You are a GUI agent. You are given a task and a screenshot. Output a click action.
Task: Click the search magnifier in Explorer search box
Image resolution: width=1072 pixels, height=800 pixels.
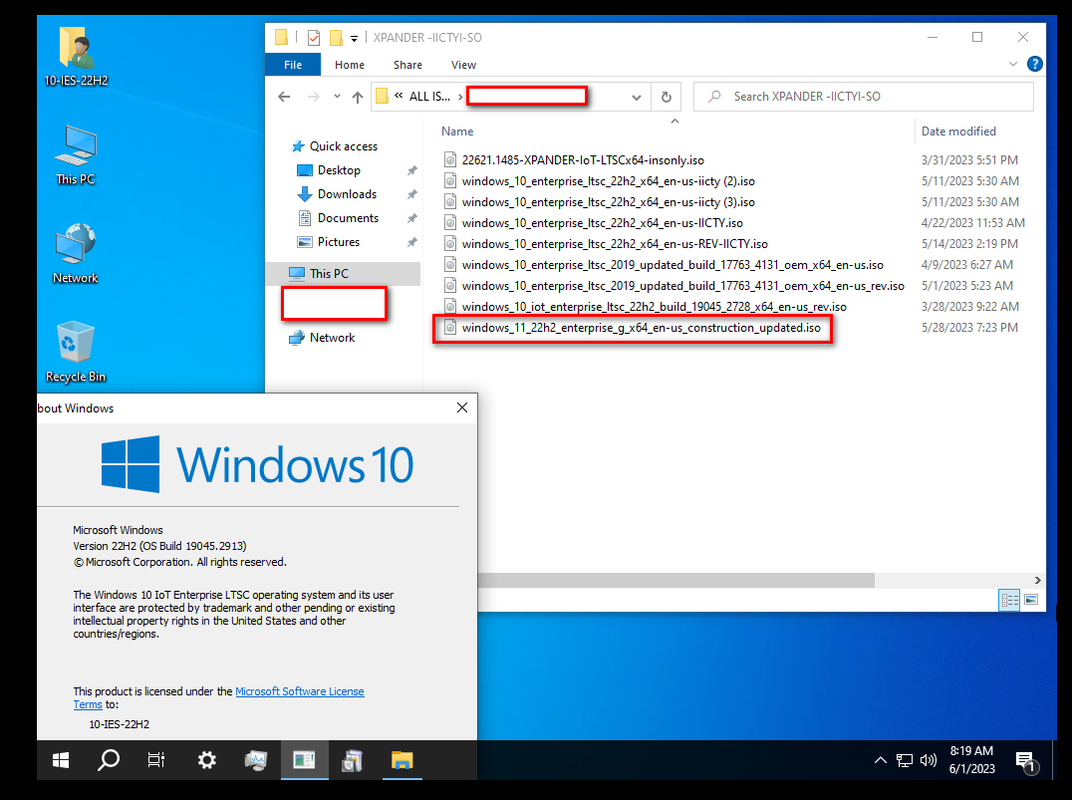click(x=714, y=97)
